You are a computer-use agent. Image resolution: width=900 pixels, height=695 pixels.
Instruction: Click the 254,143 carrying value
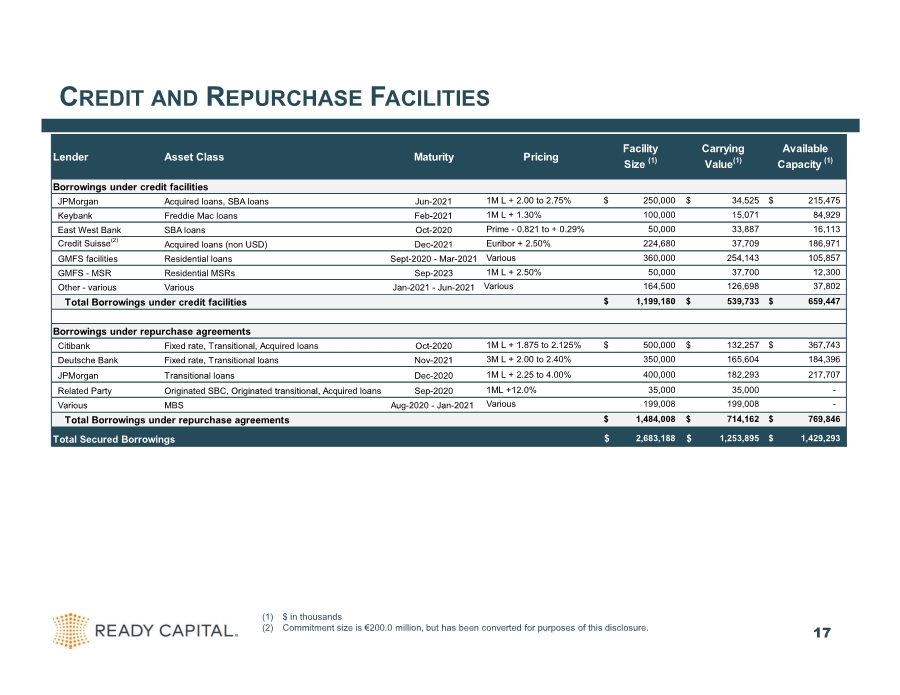click(x=743, y=258)
